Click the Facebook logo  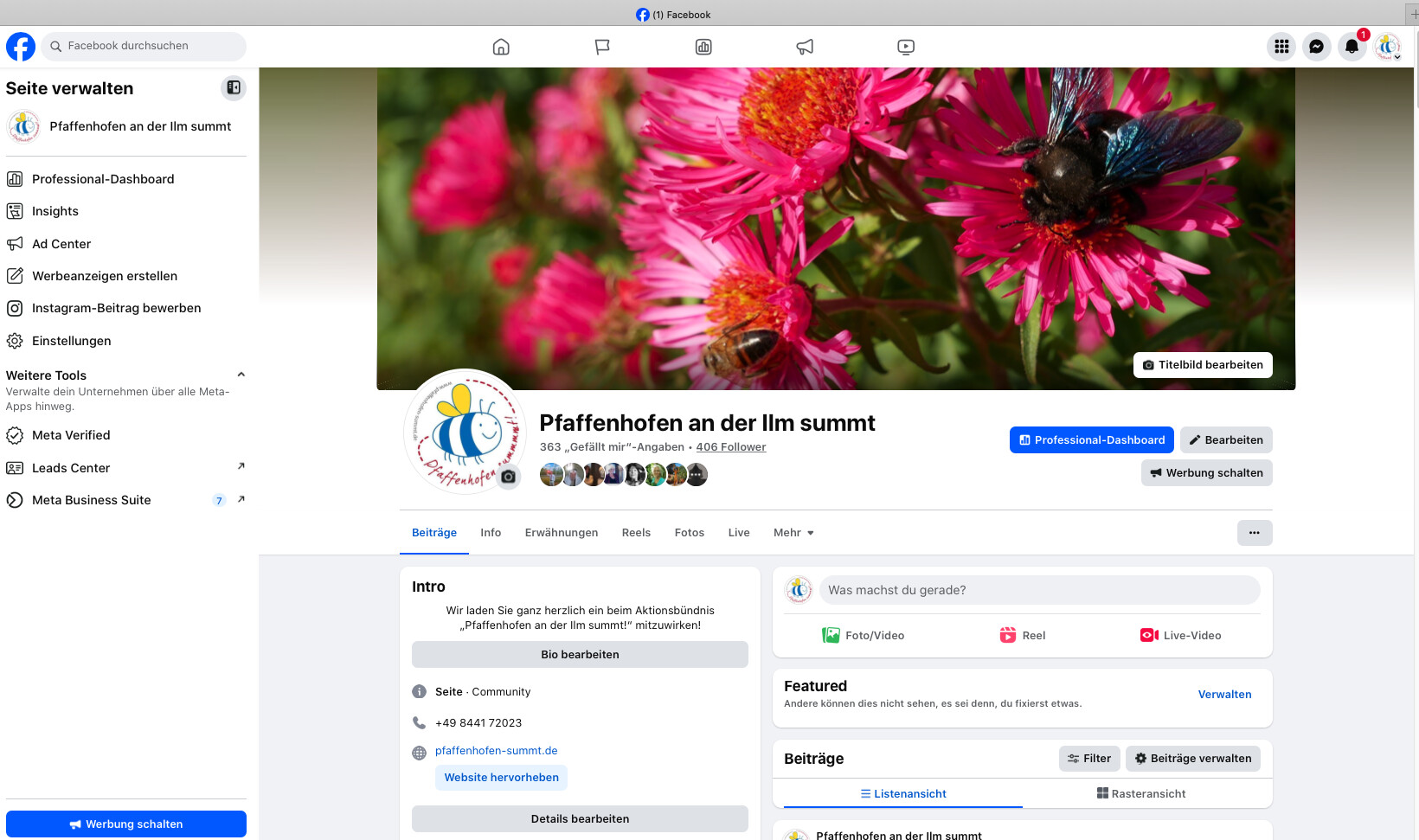pyautogui.click(x=21, y=47)
